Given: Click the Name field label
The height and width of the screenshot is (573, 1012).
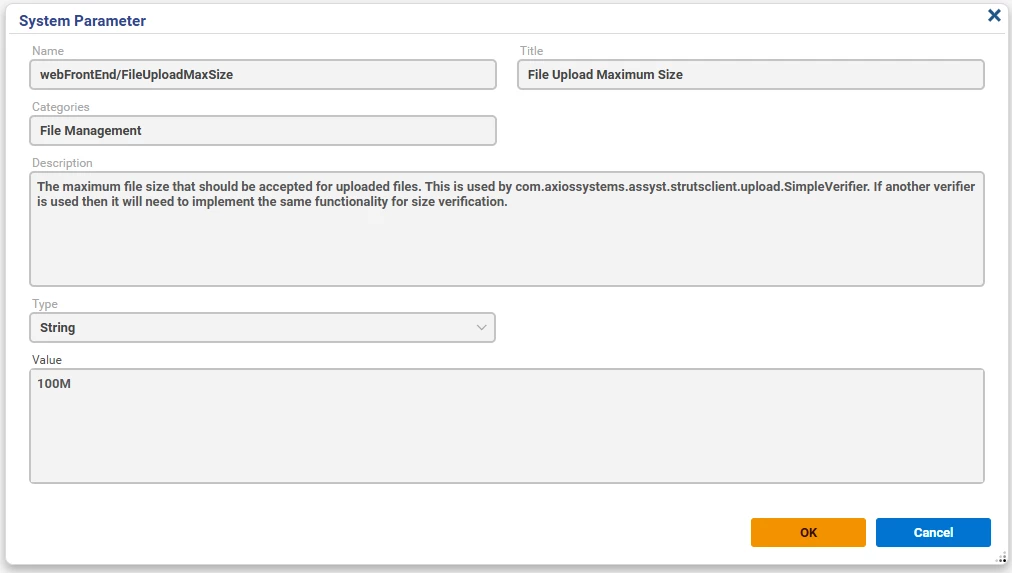Looking at the screenshot, I should (48, 51).
